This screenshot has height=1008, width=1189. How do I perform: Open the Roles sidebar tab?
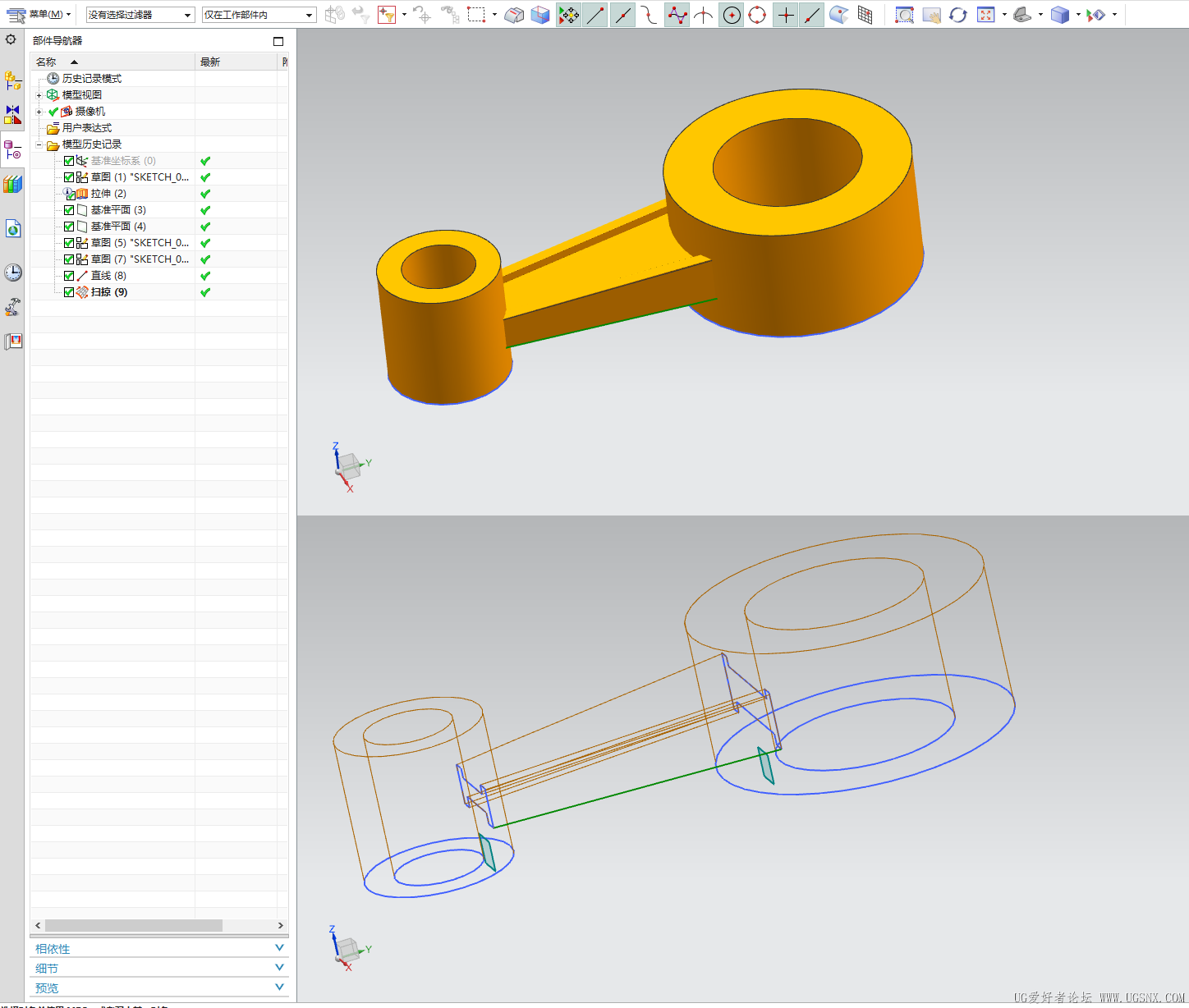(x=12, y=307)
